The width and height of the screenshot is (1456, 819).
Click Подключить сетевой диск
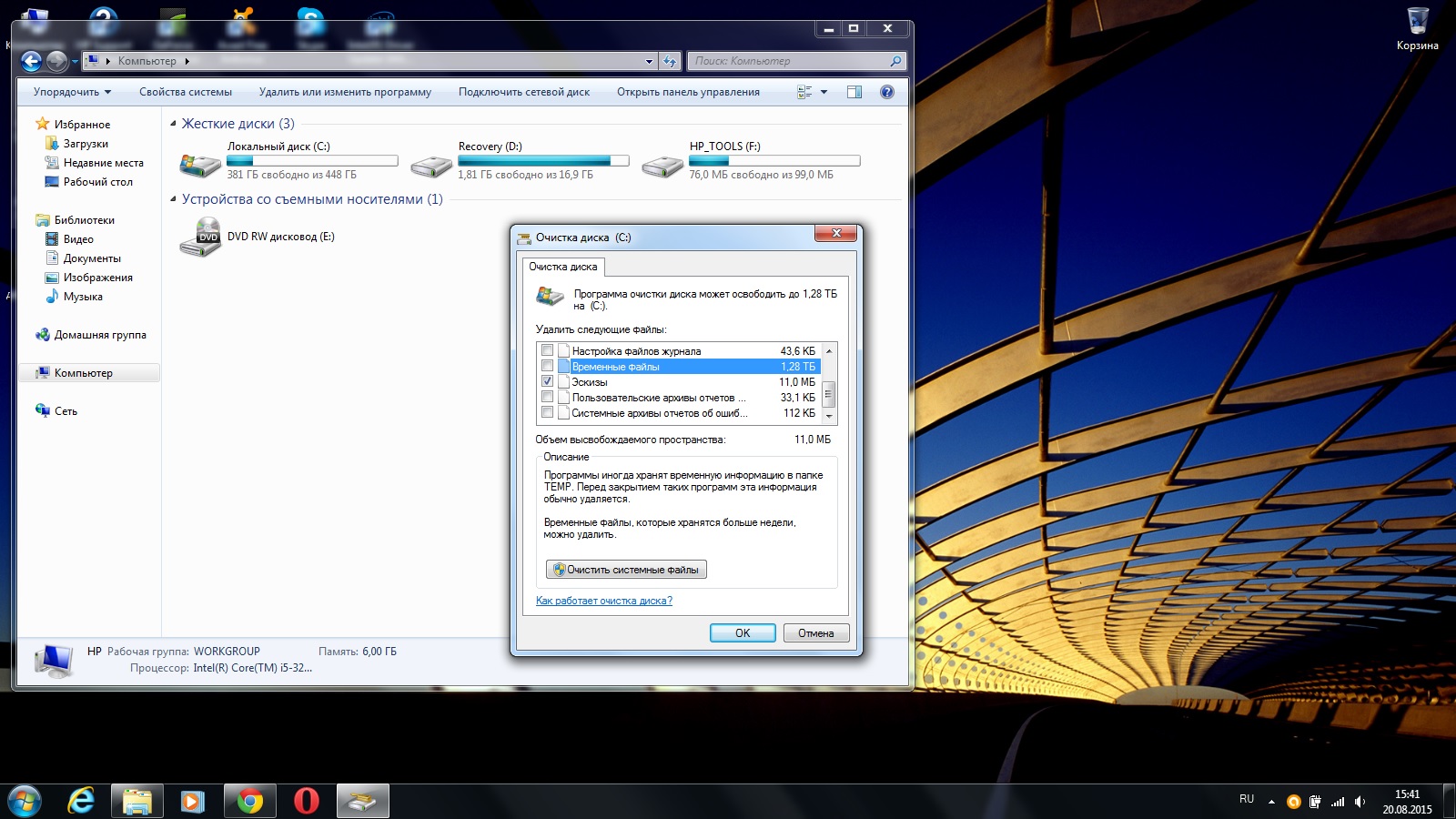pos(524,92)
